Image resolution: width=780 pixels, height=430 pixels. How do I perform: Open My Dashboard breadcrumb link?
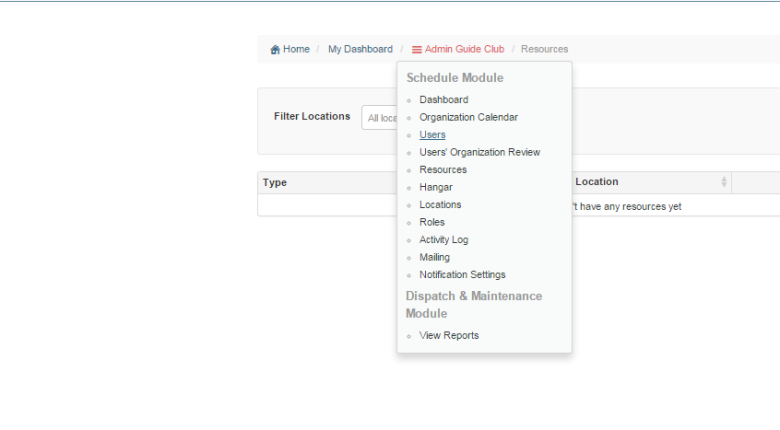click(360, 49)
